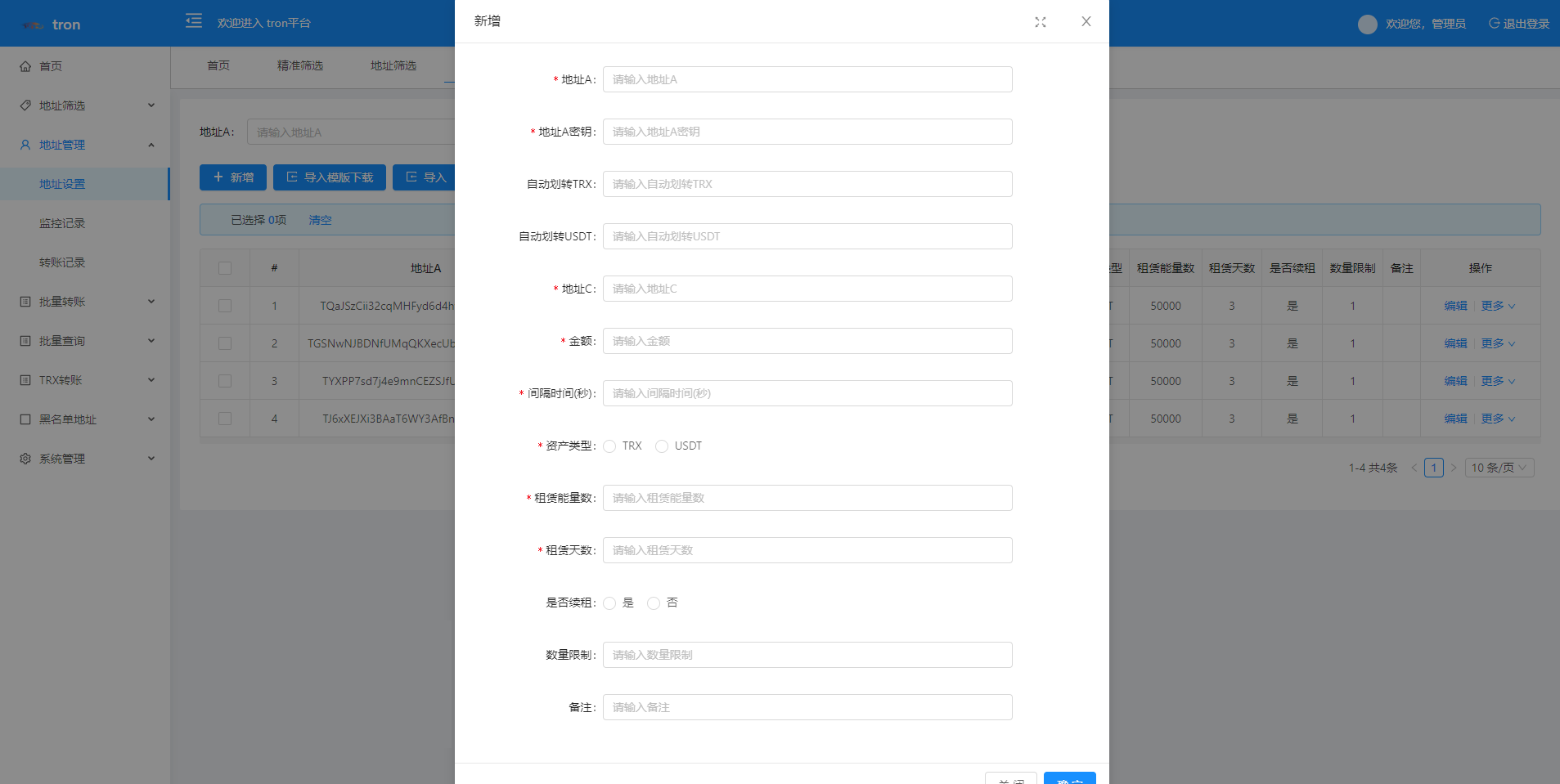Close the 新增 dialog with X icon
1560x784 pixels.
pos(1086,22)
